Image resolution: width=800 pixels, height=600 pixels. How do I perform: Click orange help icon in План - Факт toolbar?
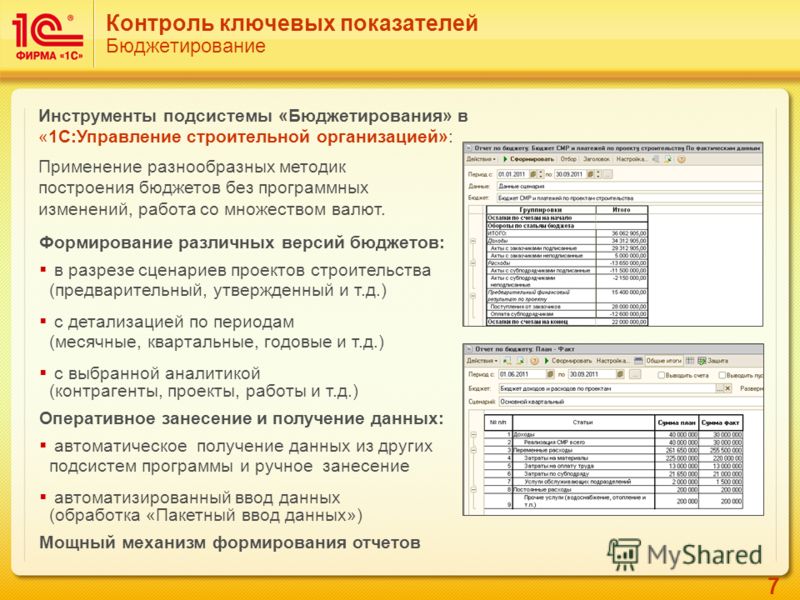tap(534, 361)
